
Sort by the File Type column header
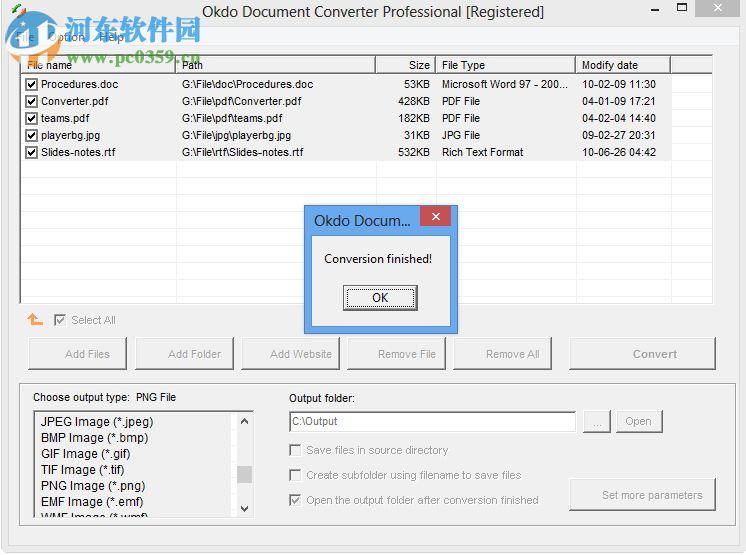[506, 65]
